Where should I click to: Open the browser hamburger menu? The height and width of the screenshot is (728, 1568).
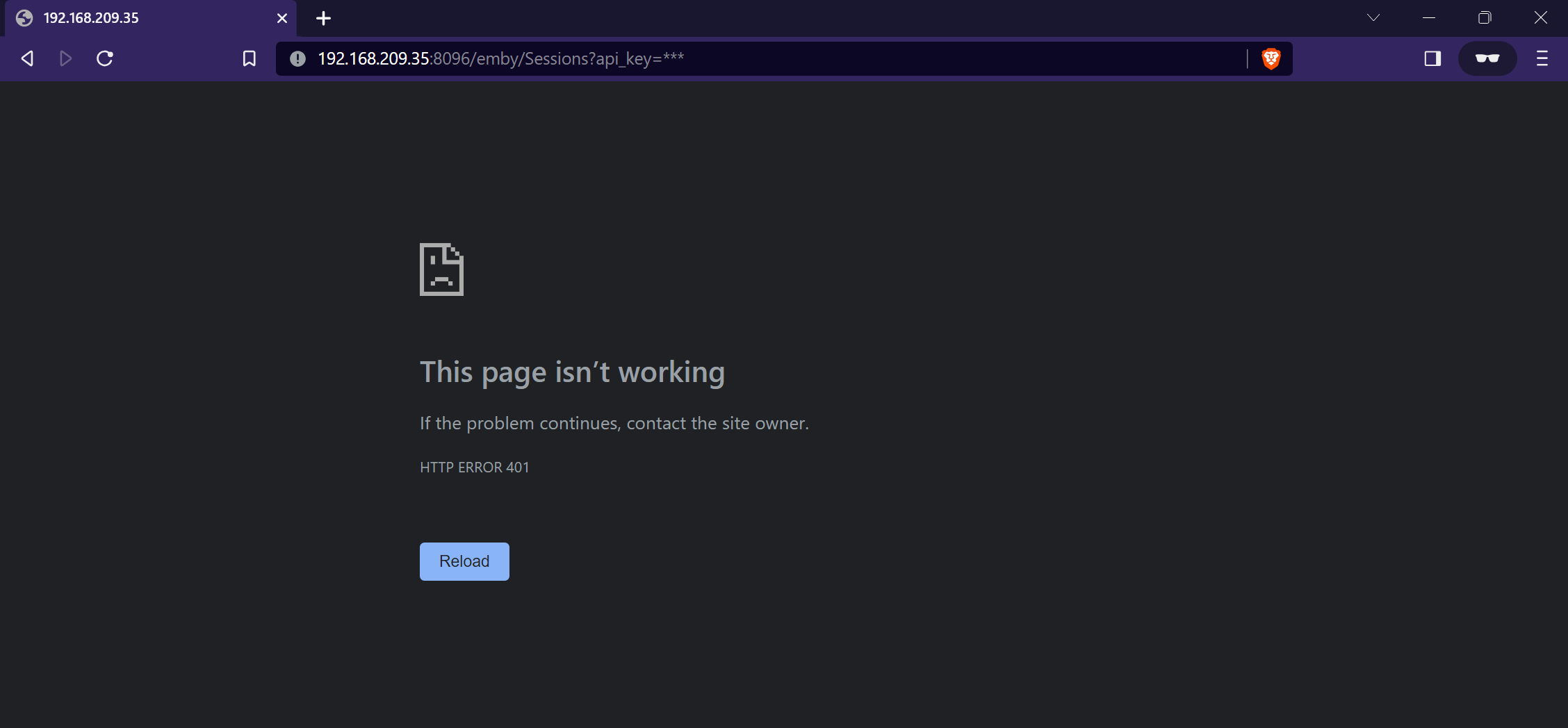point(1542,58)
